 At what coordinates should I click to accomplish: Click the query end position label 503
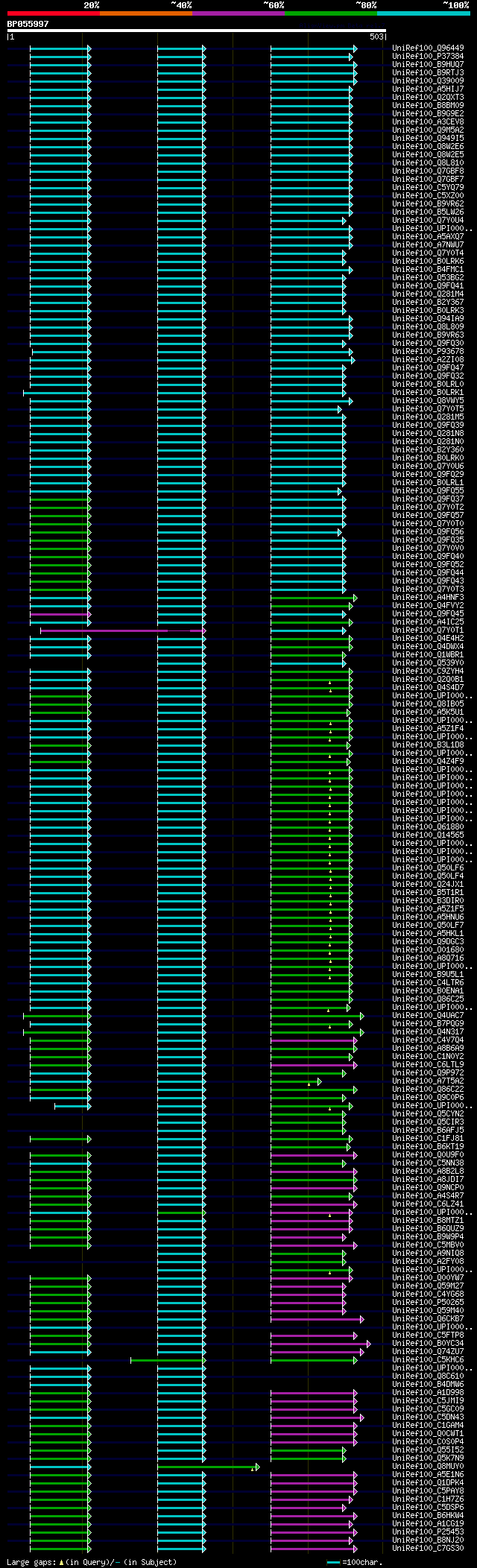(376, 37)
